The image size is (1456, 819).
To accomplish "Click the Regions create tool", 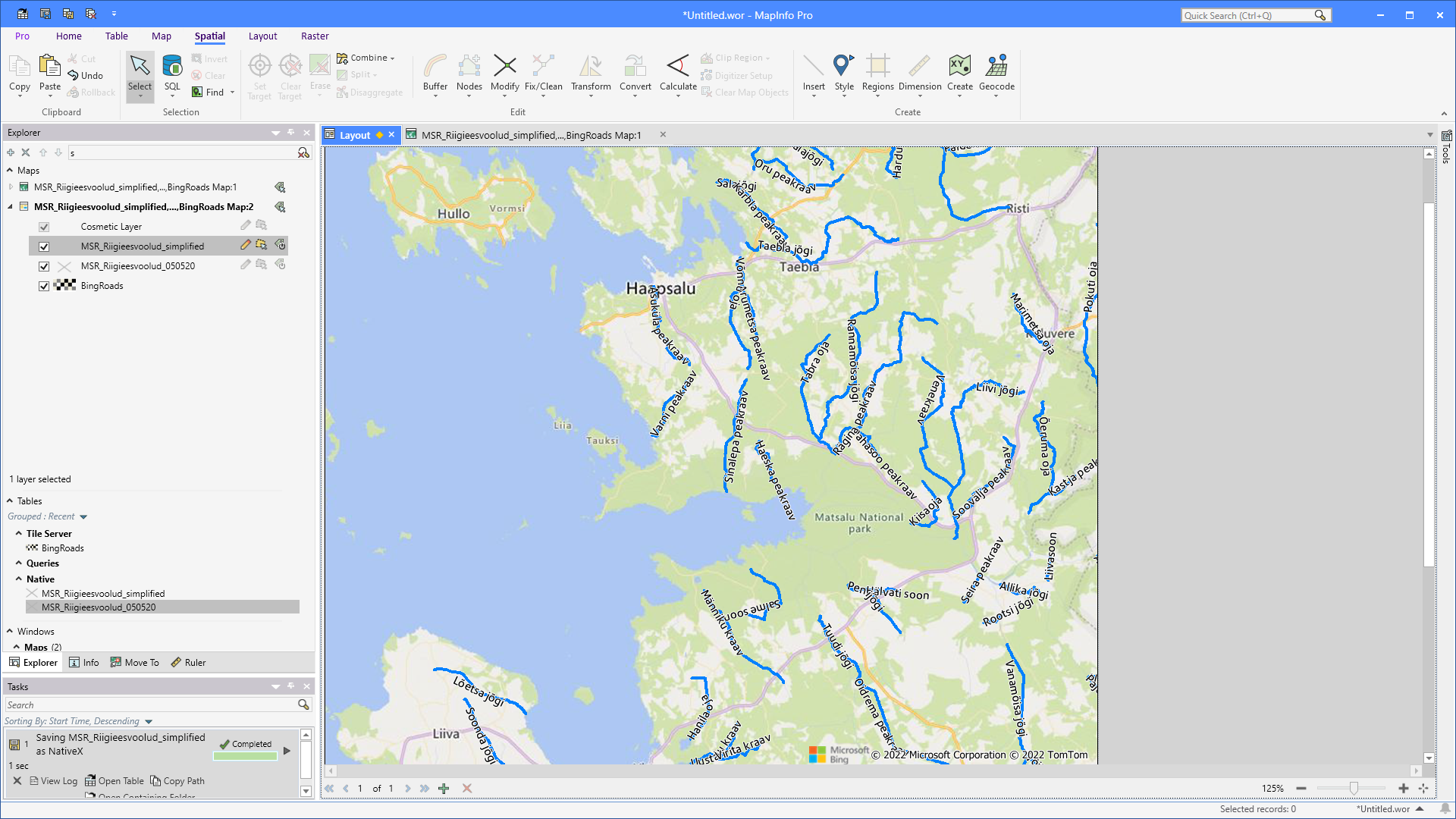I will pos(877,67).
